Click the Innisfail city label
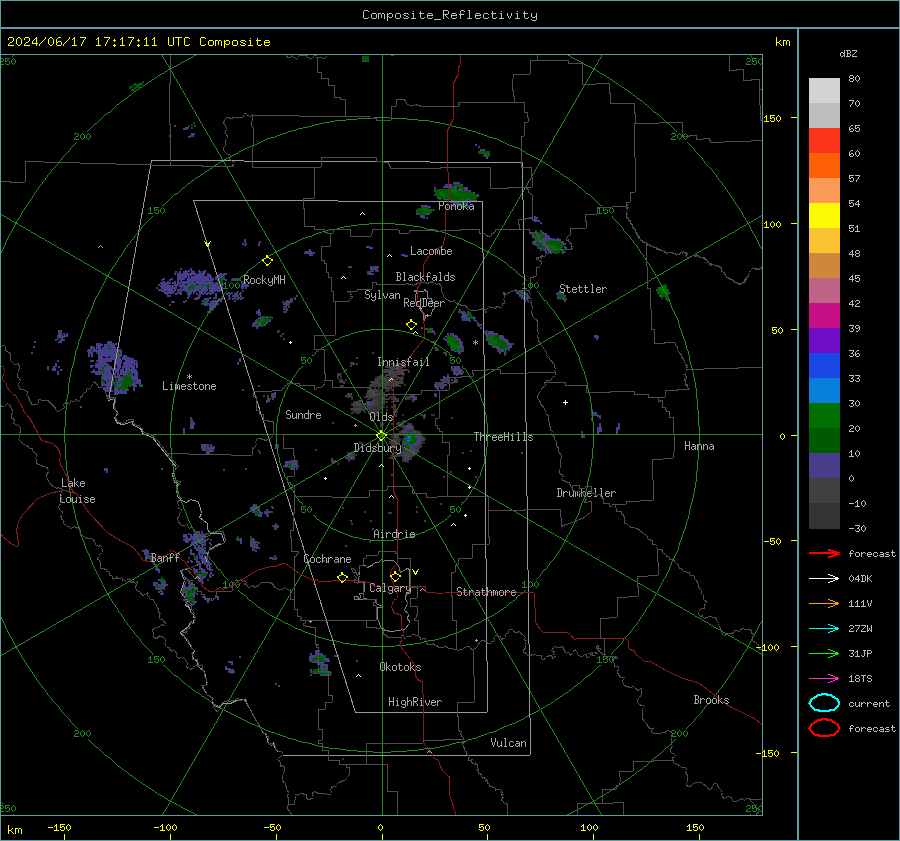Image resolution: width=900 pixels, height=841 pixels. click(x=403, y=362)
